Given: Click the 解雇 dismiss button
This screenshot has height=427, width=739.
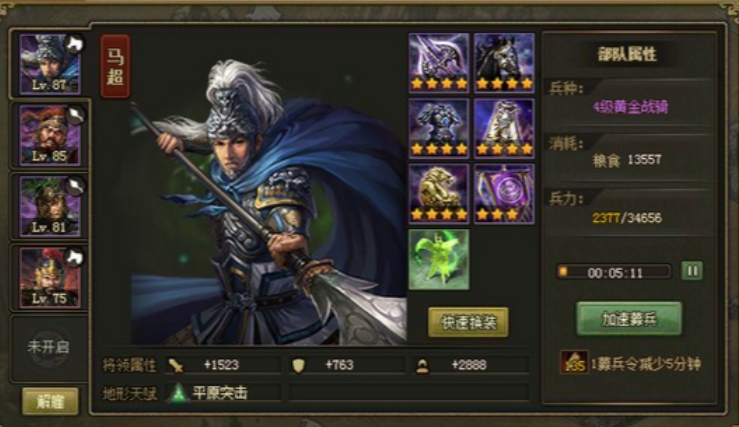Looking at the screenshot, I should 50,402.
